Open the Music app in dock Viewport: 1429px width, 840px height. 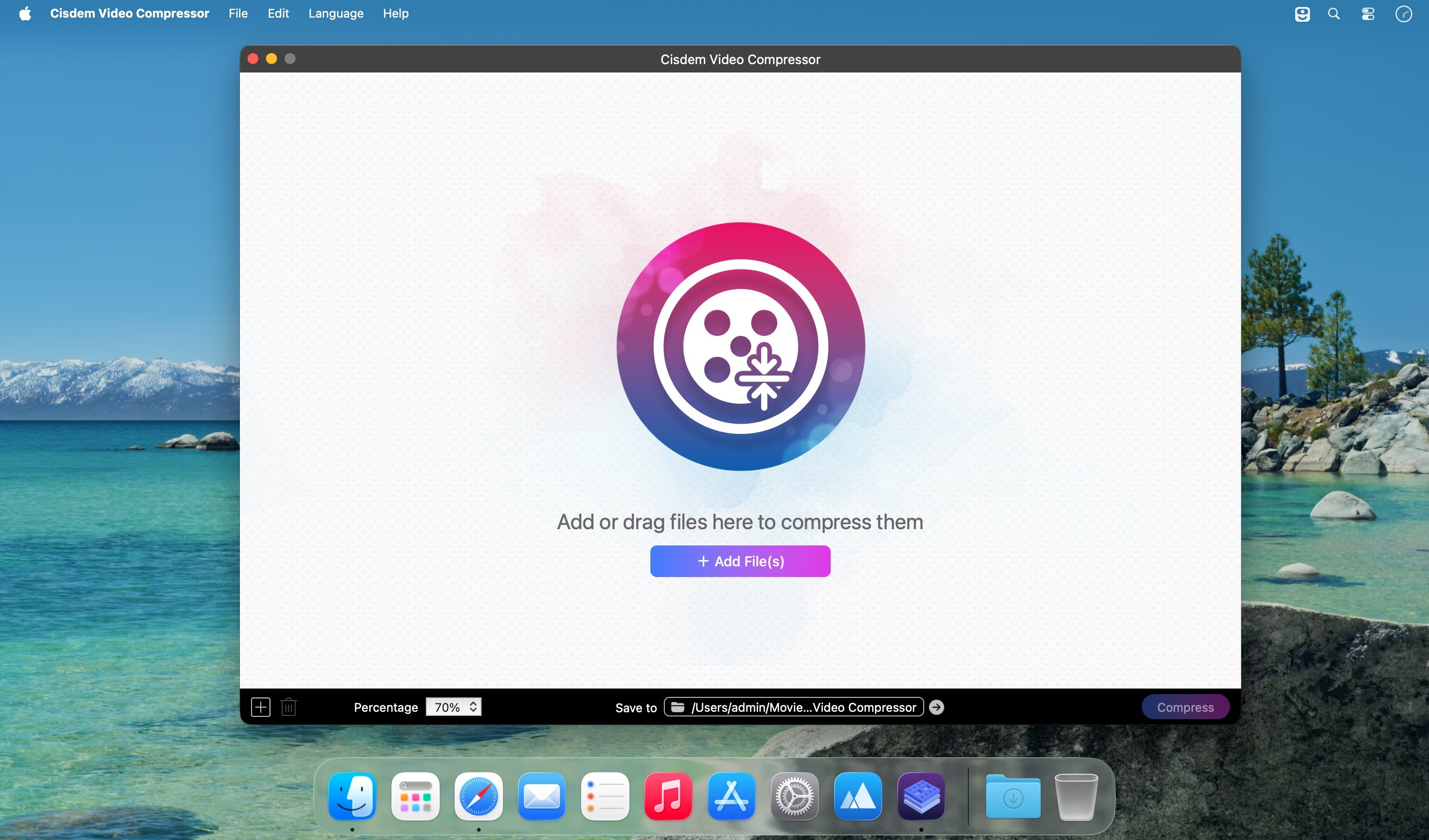pyautogui.click(x=668, y=796)
